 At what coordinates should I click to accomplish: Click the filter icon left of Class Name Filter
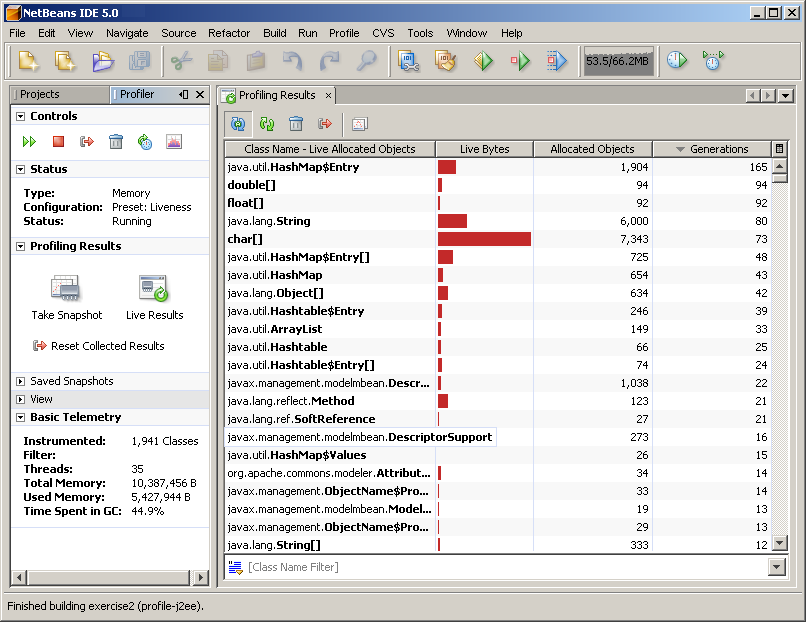(235, 568)
